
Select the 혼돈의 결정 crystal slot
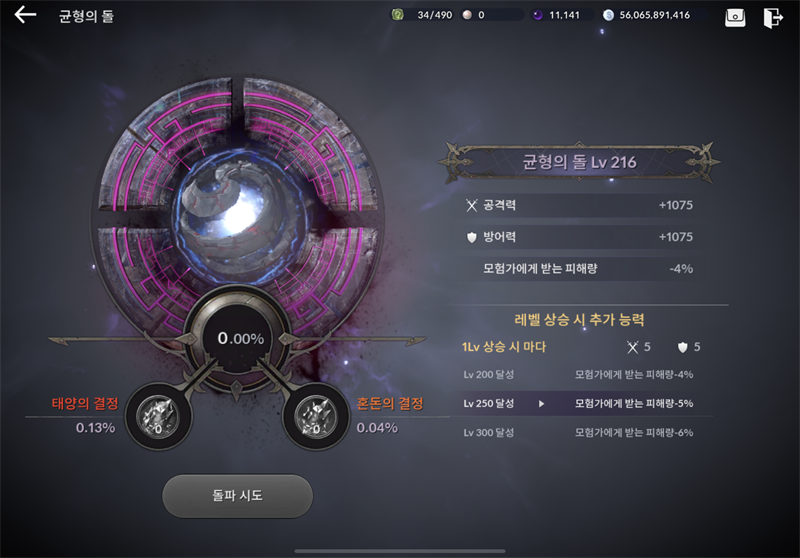[316, 417]
